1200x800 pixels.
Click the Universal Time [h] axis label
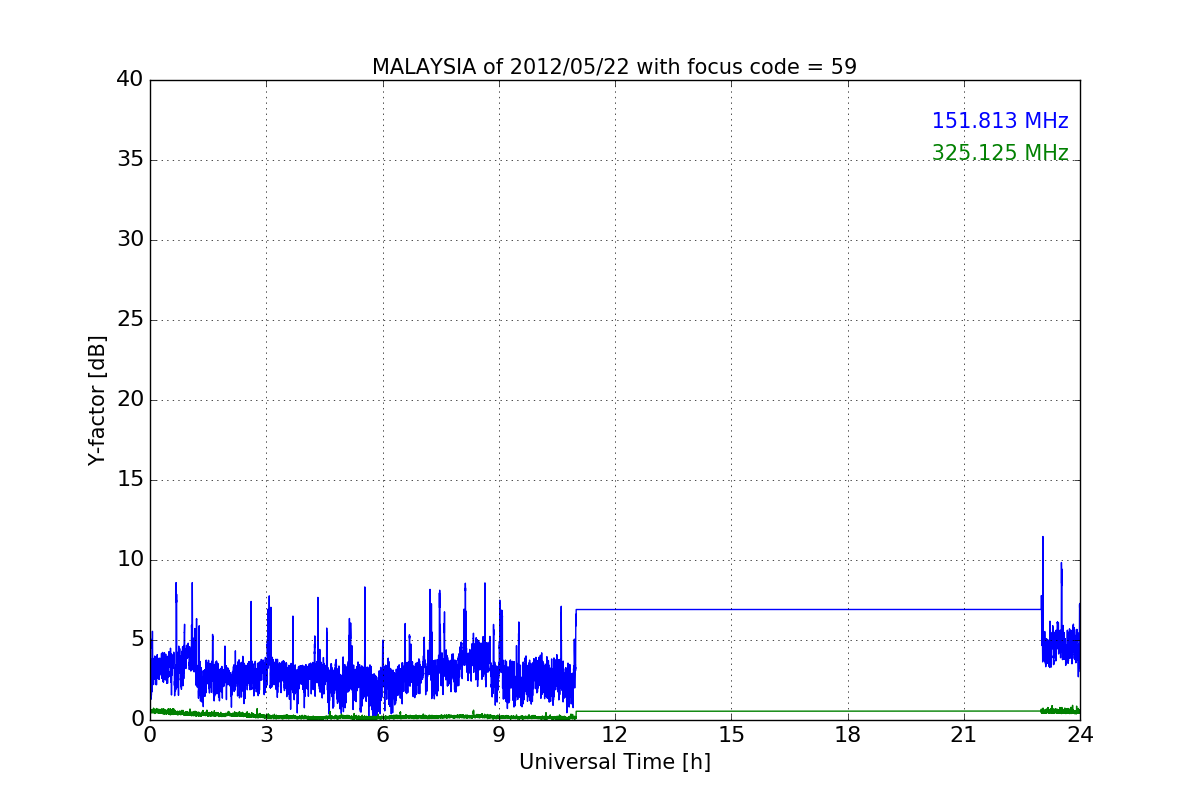(614, 762)
